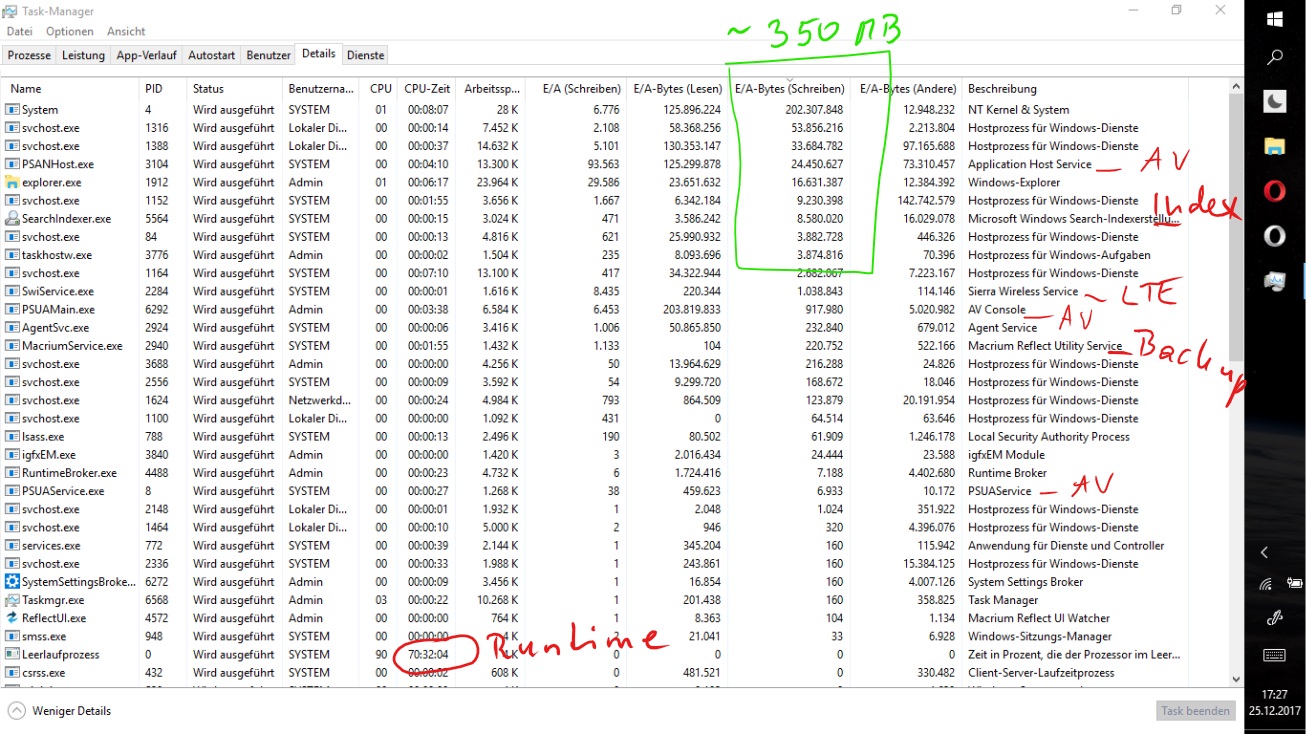
Task: Open Windows search magnifier in taskbar
Action: pos(1275,58)
